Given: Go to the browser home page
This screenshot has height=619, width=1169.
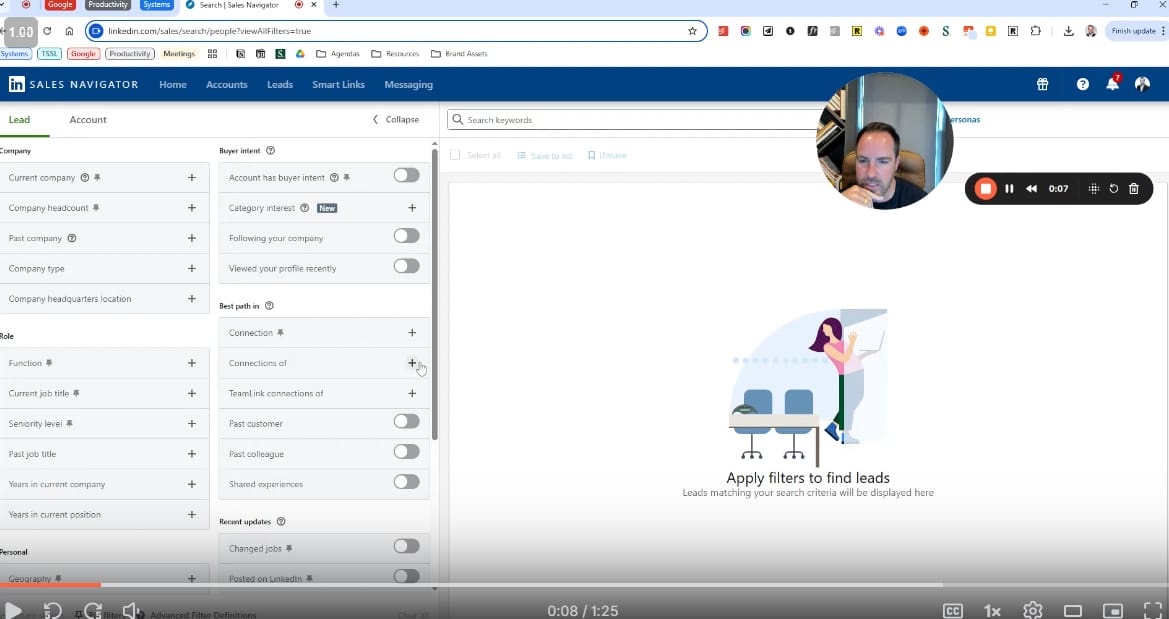Looking at the screenshot, I should (69, 31).
